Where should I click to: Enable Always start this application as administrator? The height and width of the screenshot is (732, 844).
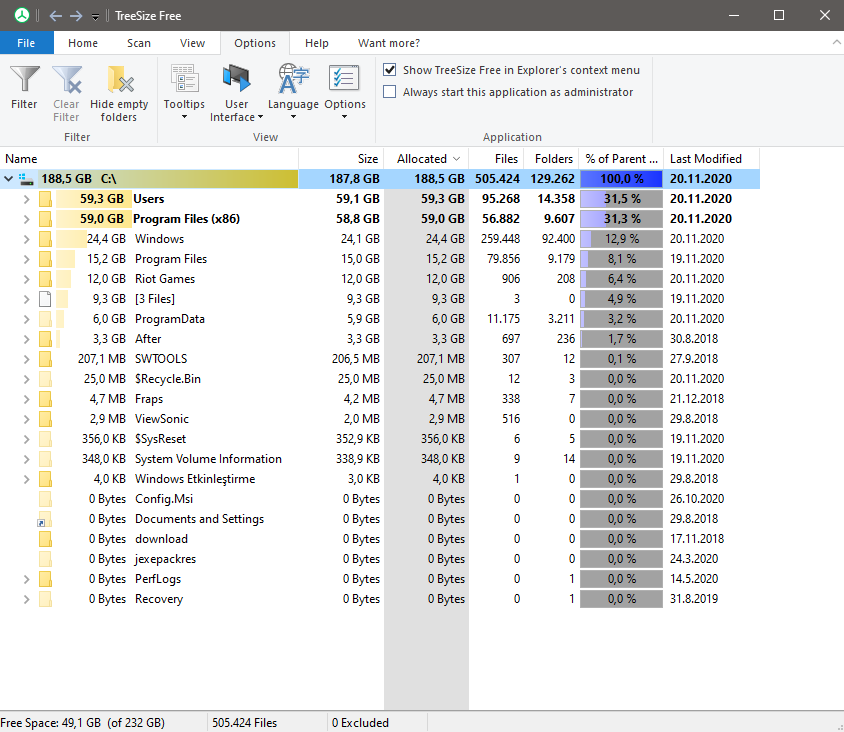pos(390,92)
